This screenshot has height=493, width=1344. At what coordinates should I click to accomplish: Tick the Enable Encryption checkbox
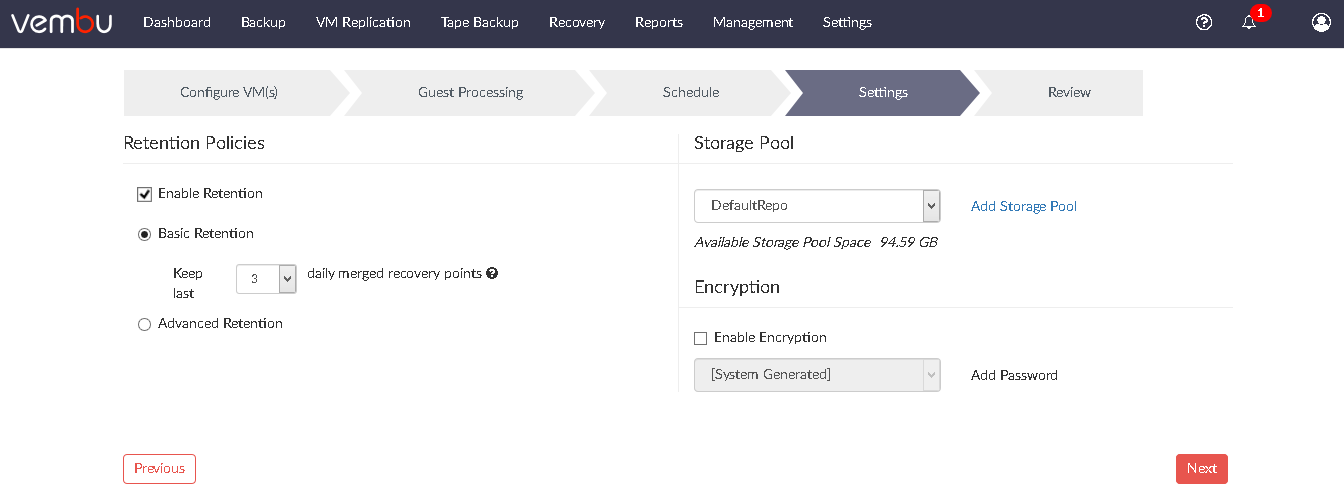coord(700,338)
